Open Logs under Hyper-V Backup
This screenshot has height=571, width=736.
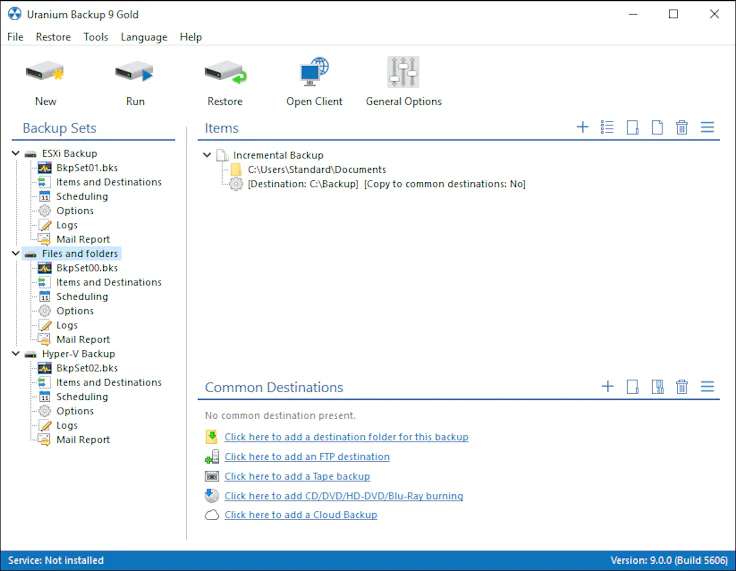[67, 425]
